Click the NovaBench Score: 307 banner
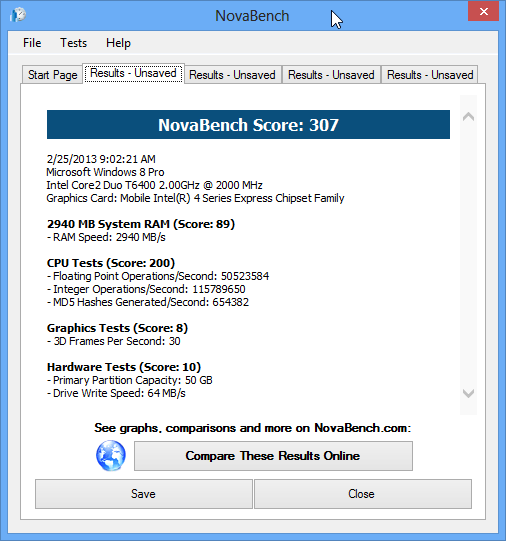The image size is (506, 541). (248, 125)
